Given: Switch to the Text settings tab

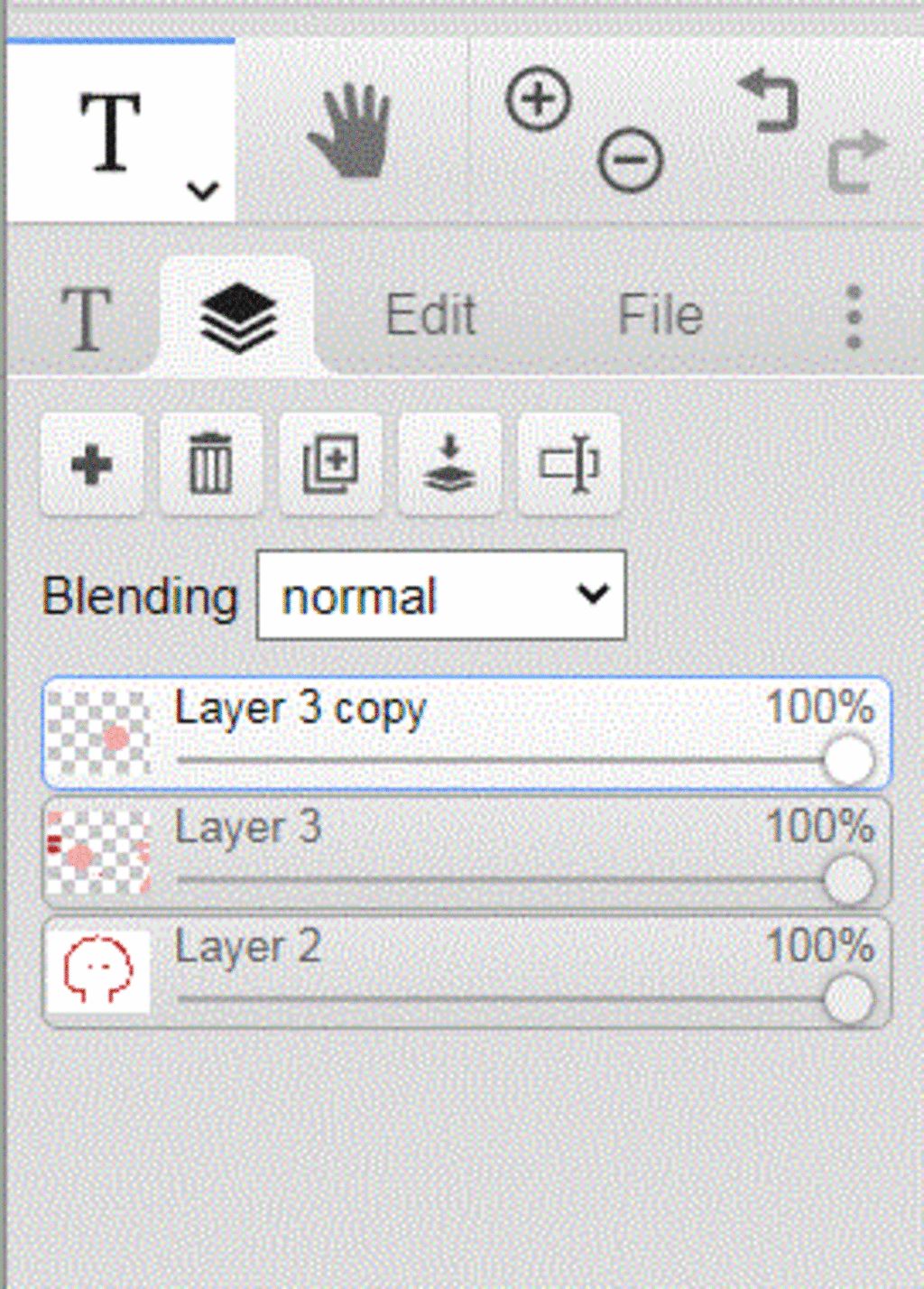Looking at the screenshot, I should pyautogui.click(x=86, y=318).
